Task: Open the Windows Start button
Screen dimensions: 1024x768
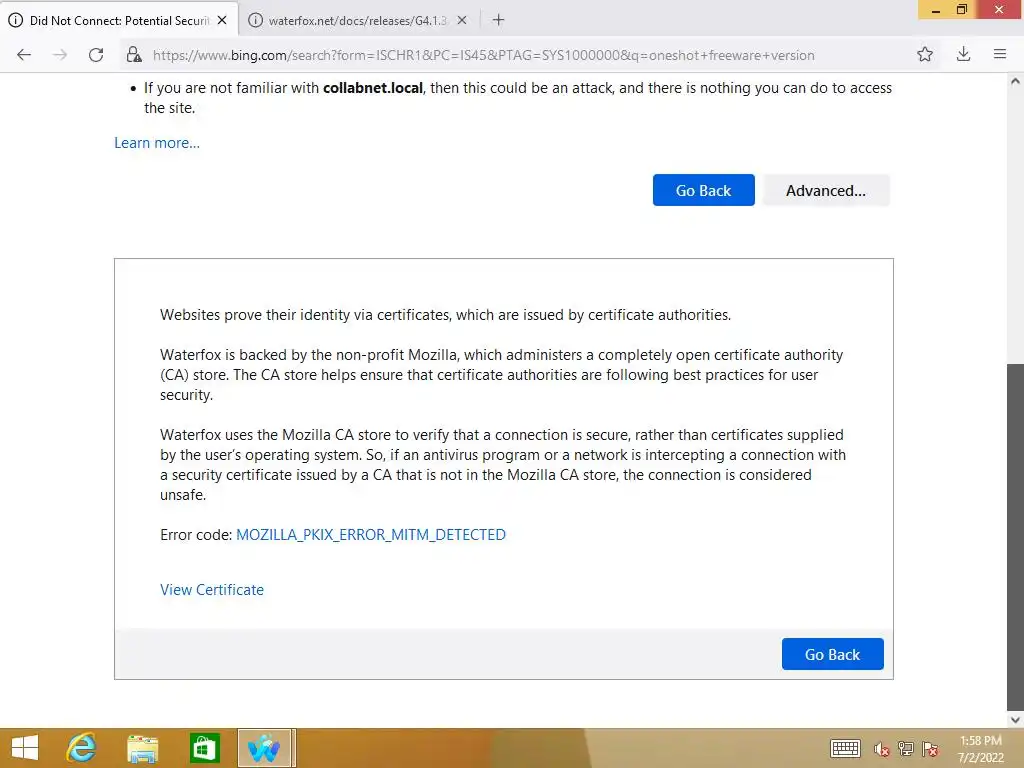Action: (25, 748)
